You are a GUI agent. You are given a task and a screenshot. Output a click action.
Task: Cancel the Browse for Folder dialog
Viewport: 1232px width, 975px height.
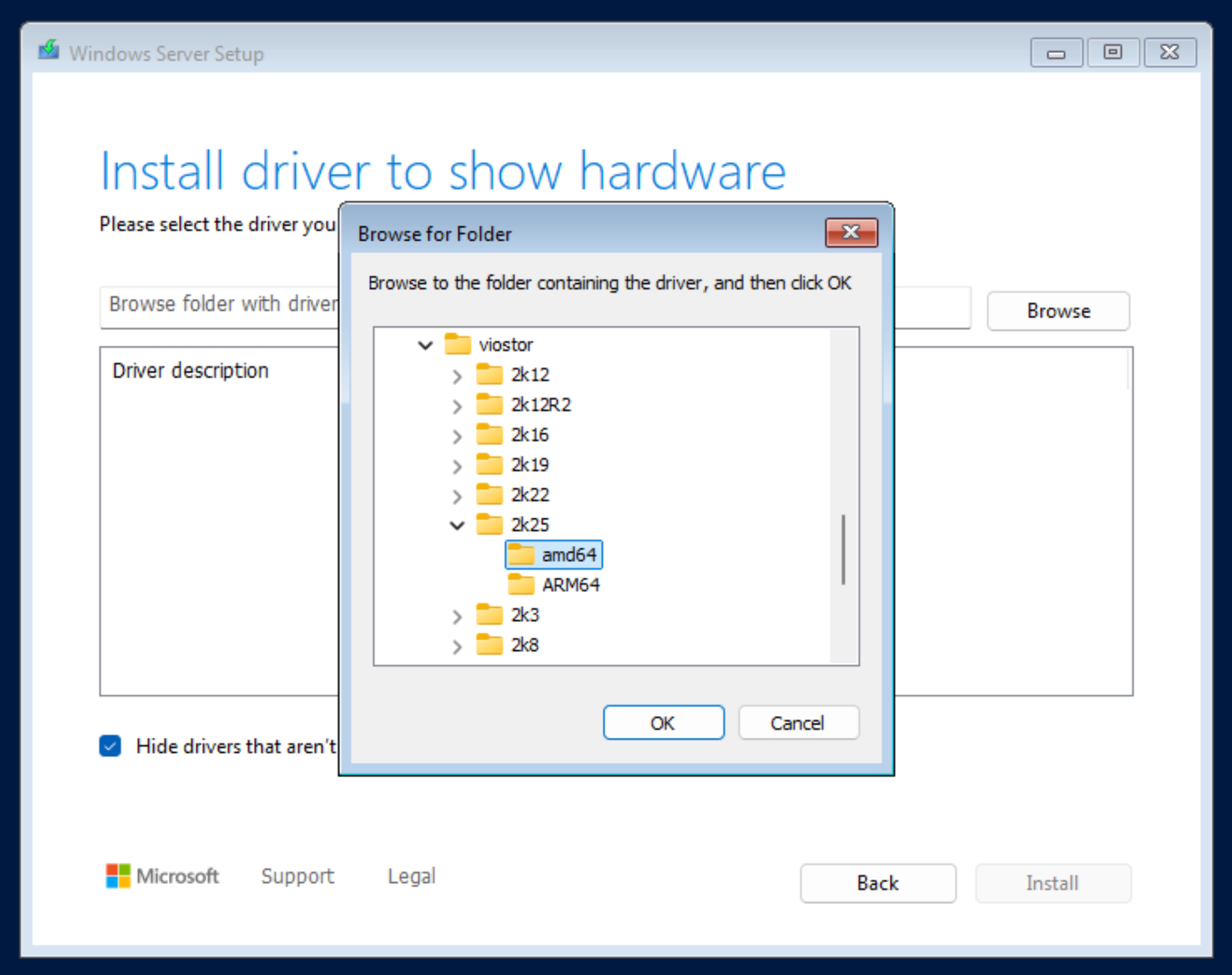coord(798,723)
